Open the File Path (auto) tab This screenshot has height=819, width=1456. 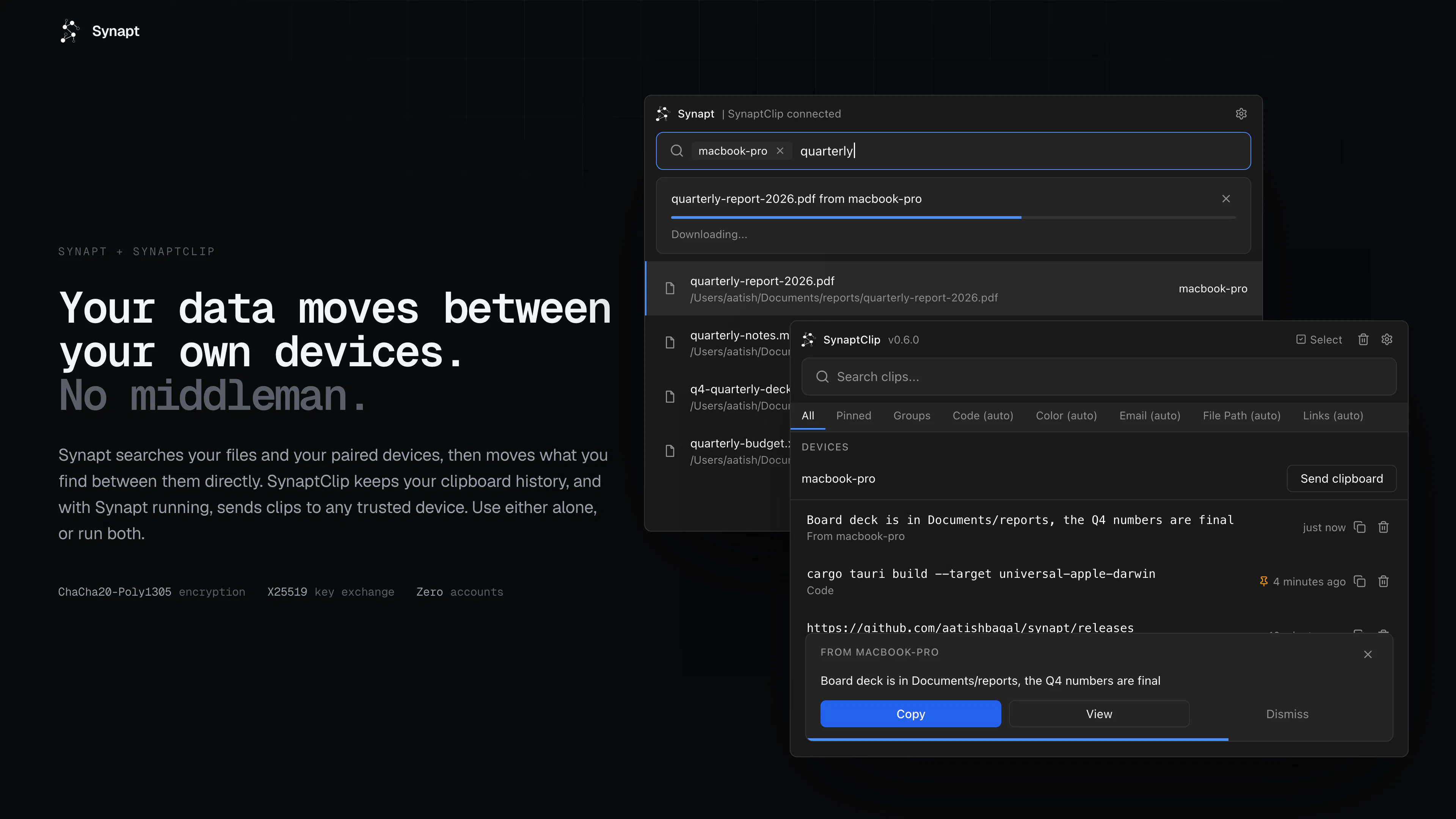[1241, 416]
